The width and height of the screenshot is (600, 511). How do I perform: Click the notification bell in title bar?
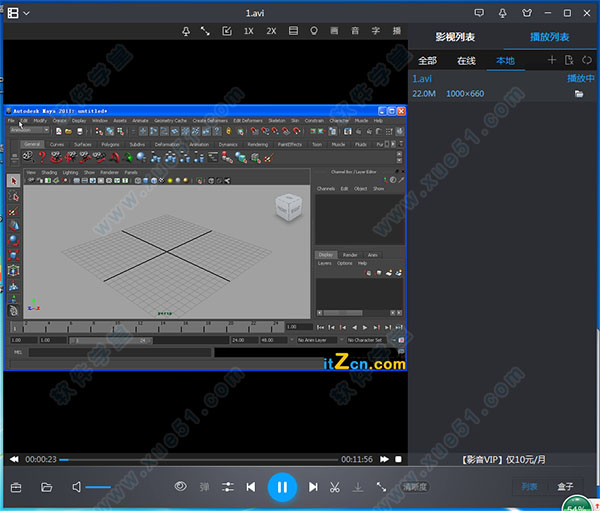coord(502,13)
